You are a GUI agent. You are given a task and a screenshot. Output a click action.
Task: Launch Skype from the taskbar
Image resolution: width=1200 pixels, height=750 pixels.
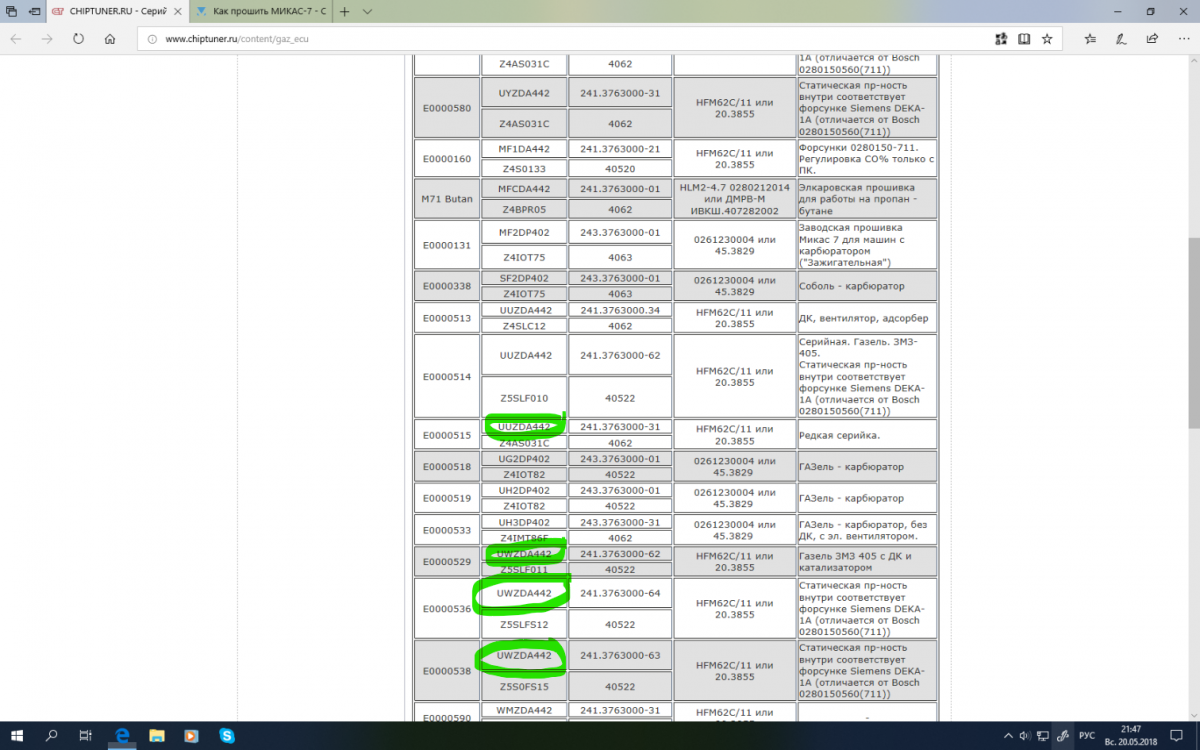(x=227, y=735)
